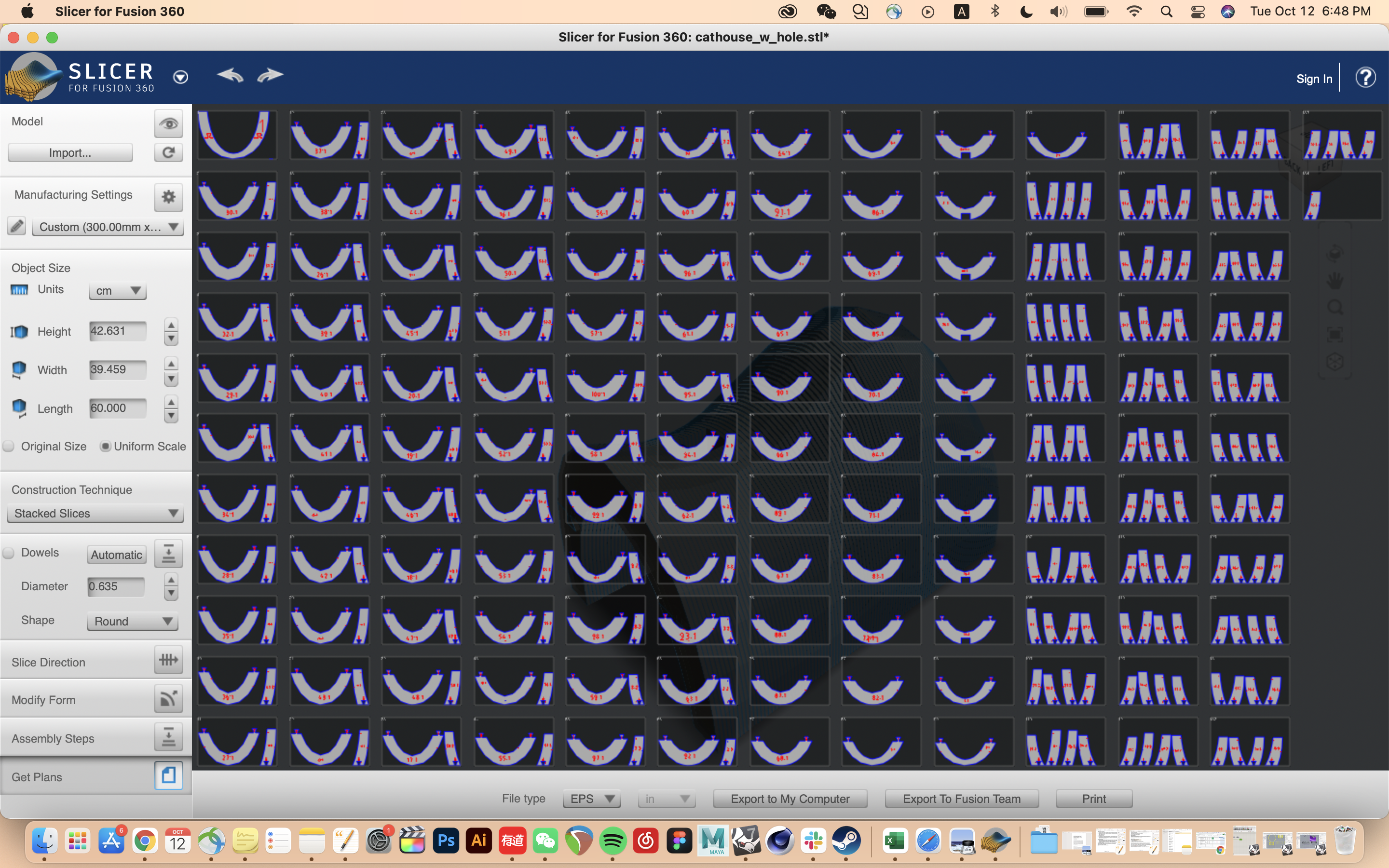The image size is (1389, 868).
Task: Open Control Center in the menu bar
Action: pos(1198,12)
